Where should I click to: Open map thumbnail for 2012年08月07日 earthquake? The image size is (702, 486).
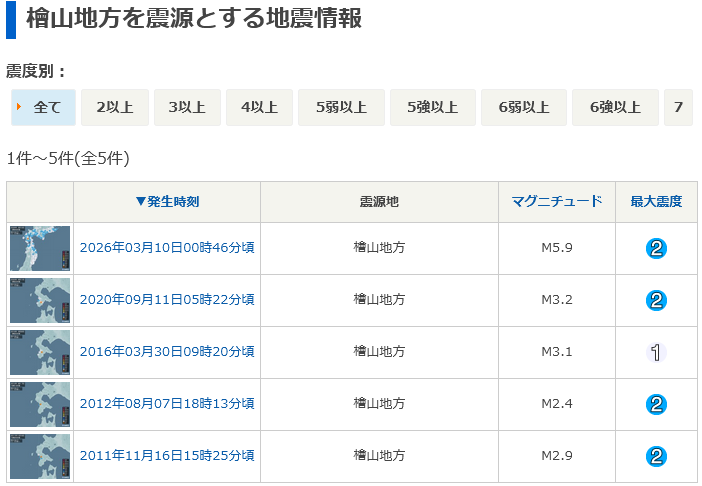pos(40,404)
